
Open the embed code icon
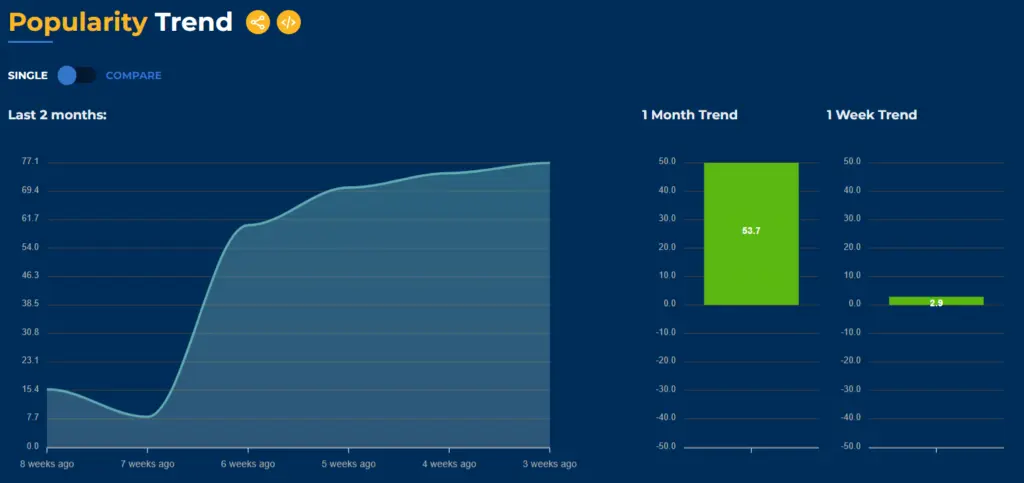[x=288, y=22]
